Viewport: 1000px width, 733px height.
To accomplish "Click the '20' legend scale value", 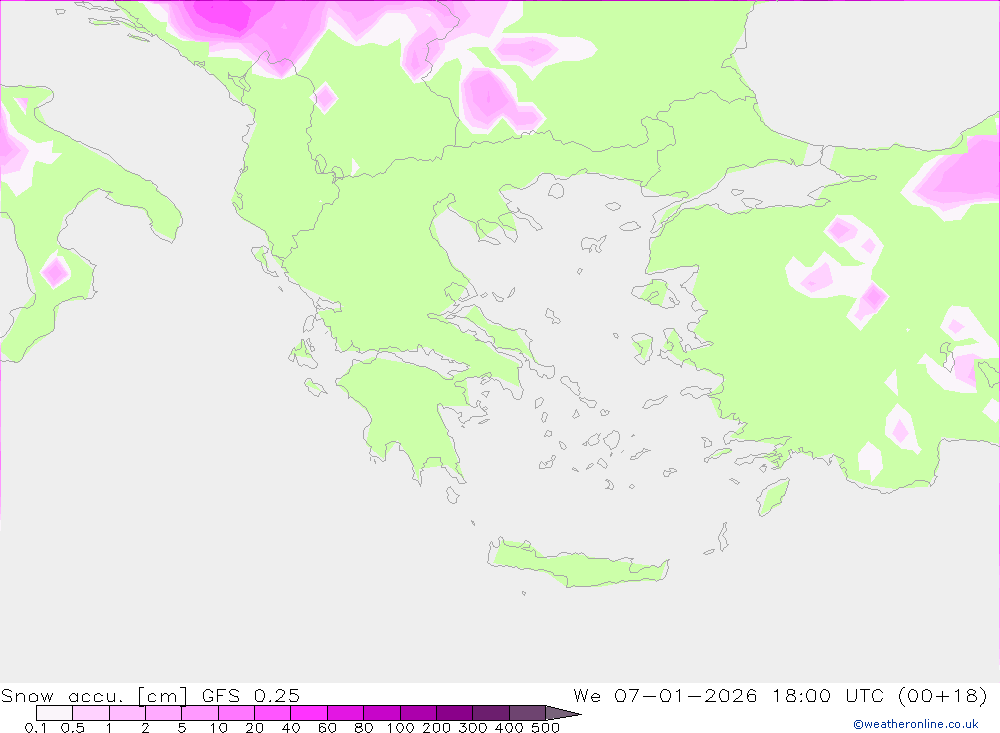I will pos(254,727).
